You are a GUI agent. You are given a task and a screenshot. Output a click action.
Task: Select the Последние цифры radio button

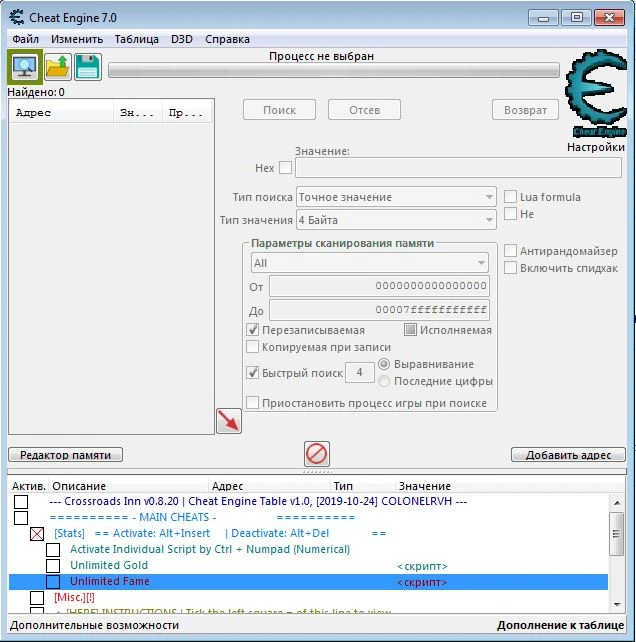click(384, 381)
